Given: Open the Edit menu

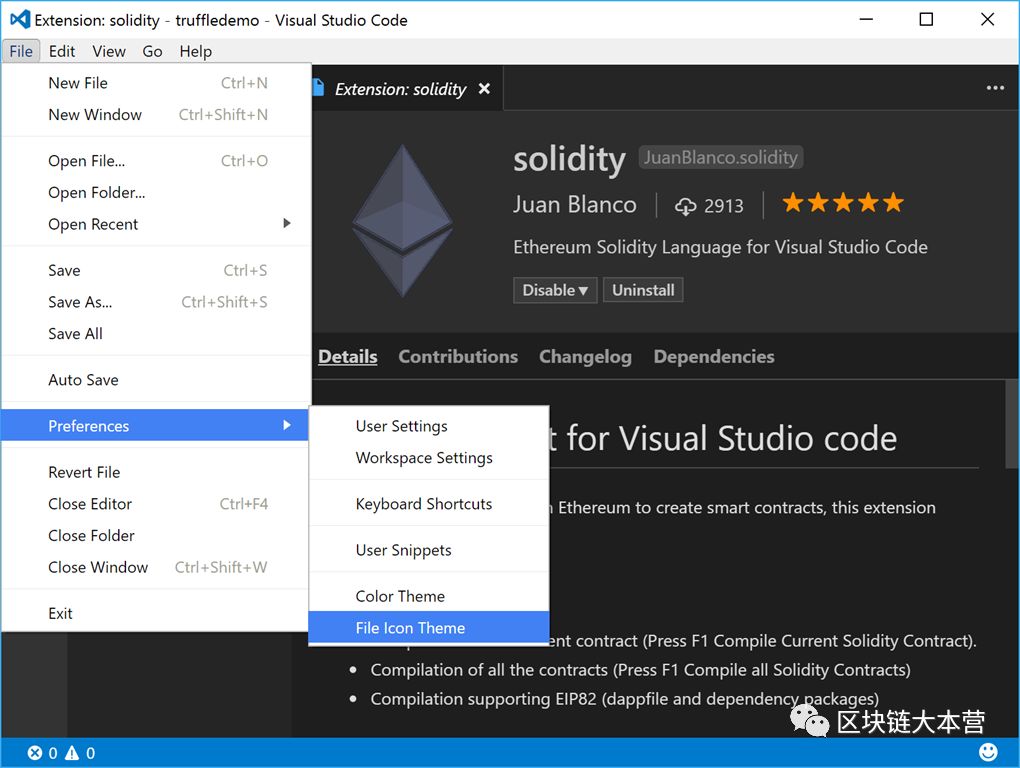Looking at the screenshot, I should [62, 51].
